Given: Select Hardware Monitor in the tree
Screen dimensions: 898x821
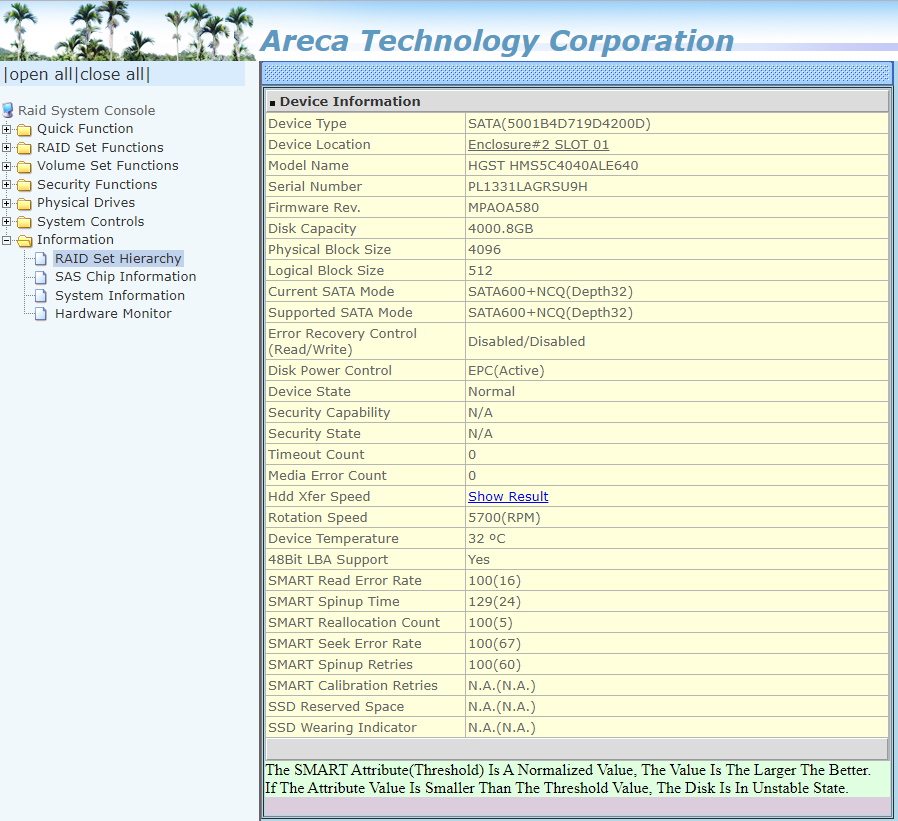Looking at the screenshot, I should 113,314.
